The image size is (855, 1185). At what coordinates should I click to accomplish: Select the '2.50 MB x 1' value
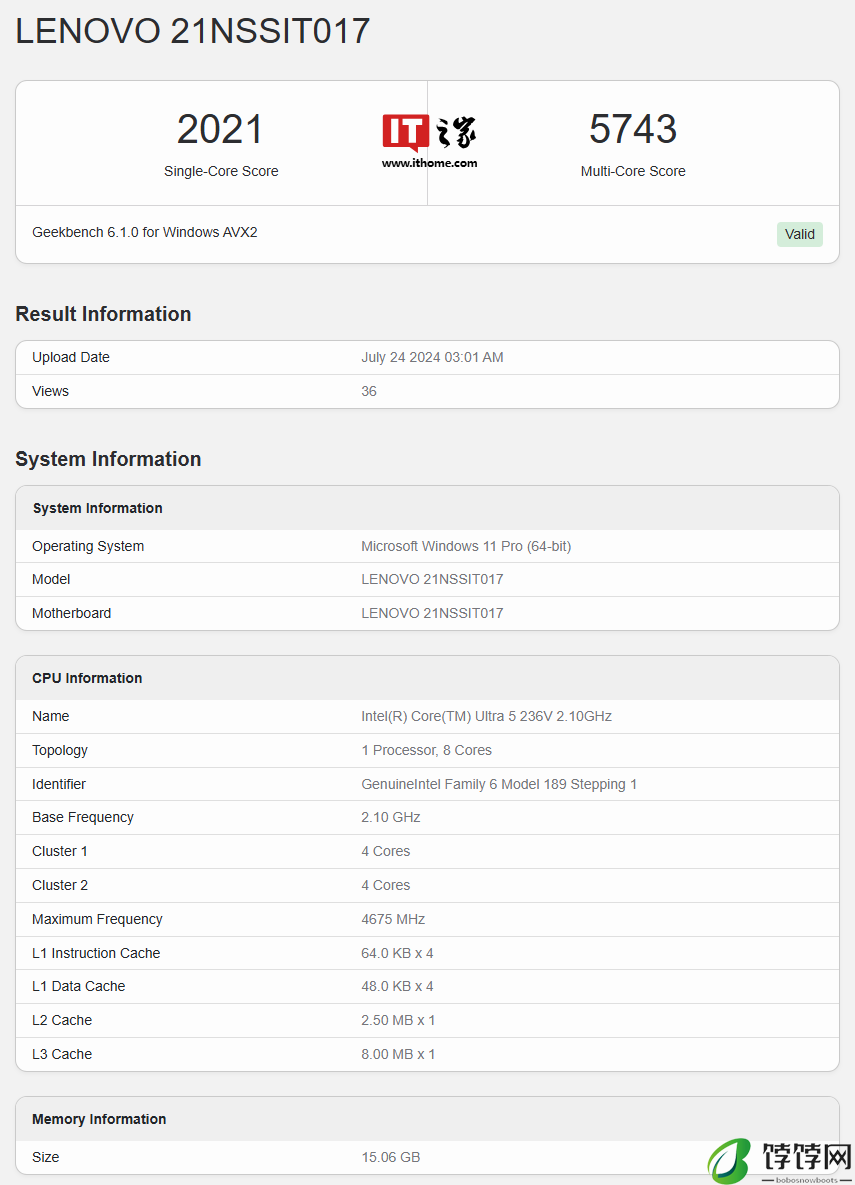[398, 1021]
